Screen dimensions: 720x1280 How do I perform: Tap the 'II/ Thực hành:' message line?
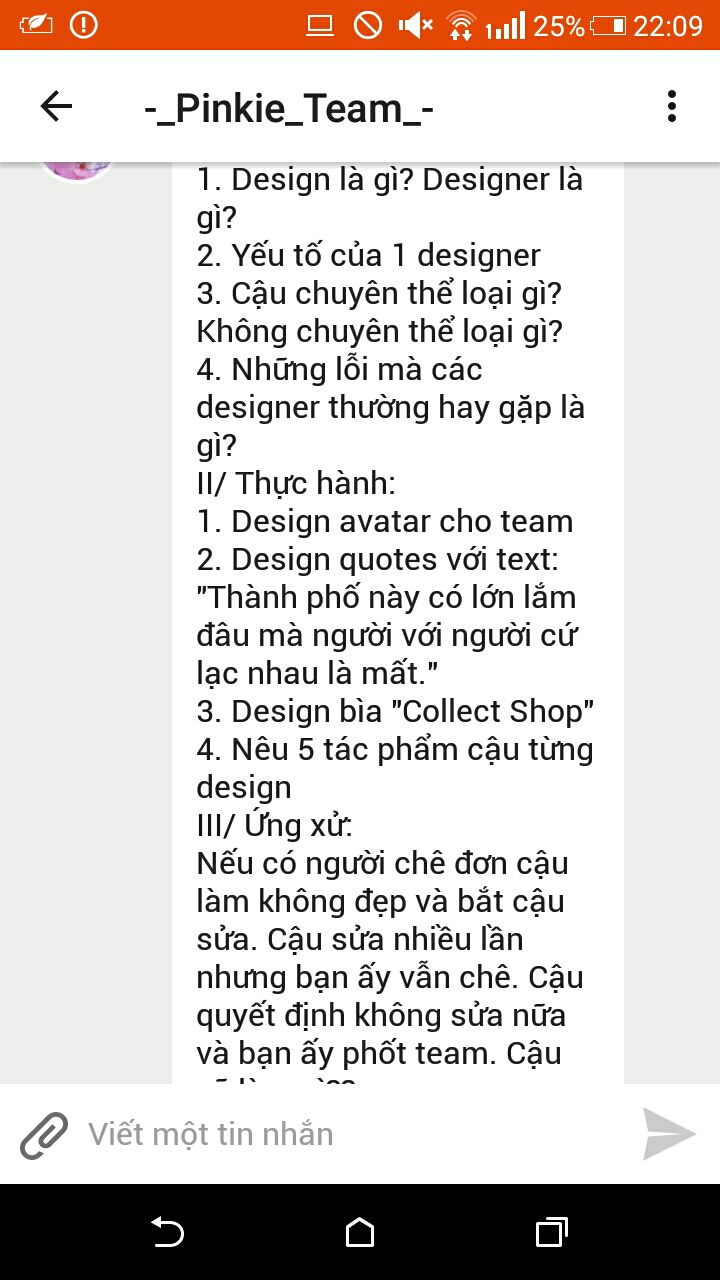tap(296, 483)
